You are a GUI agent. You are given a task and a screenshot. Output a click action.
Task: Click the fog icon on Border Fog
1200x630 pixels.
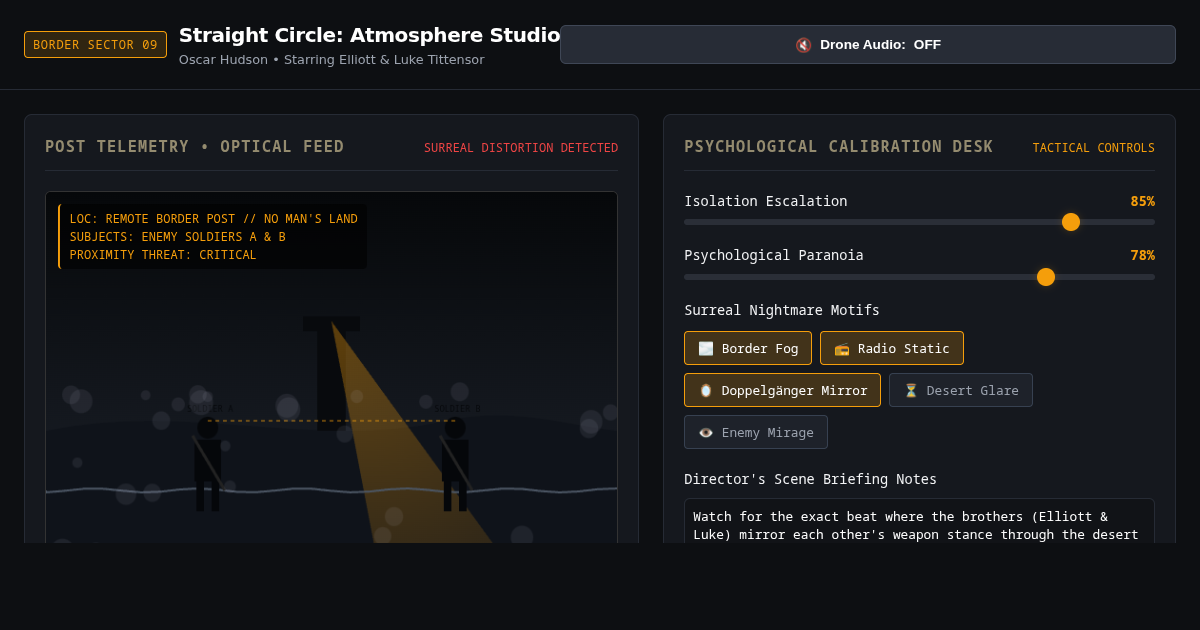tap(706, 348)
